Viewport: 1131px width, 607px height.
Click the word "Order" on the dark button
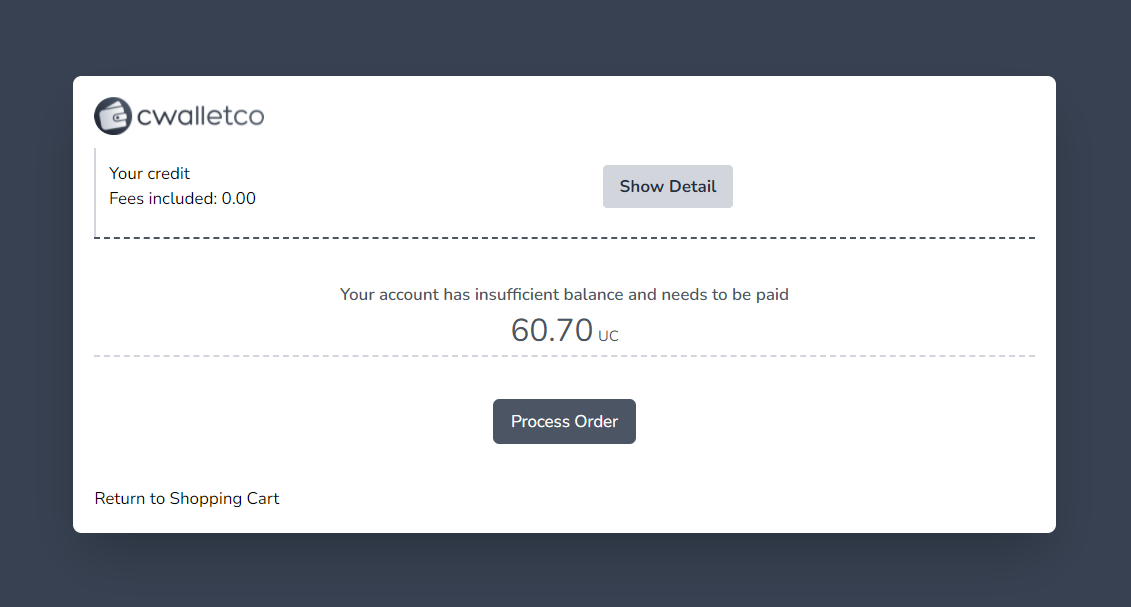point(594,422)
